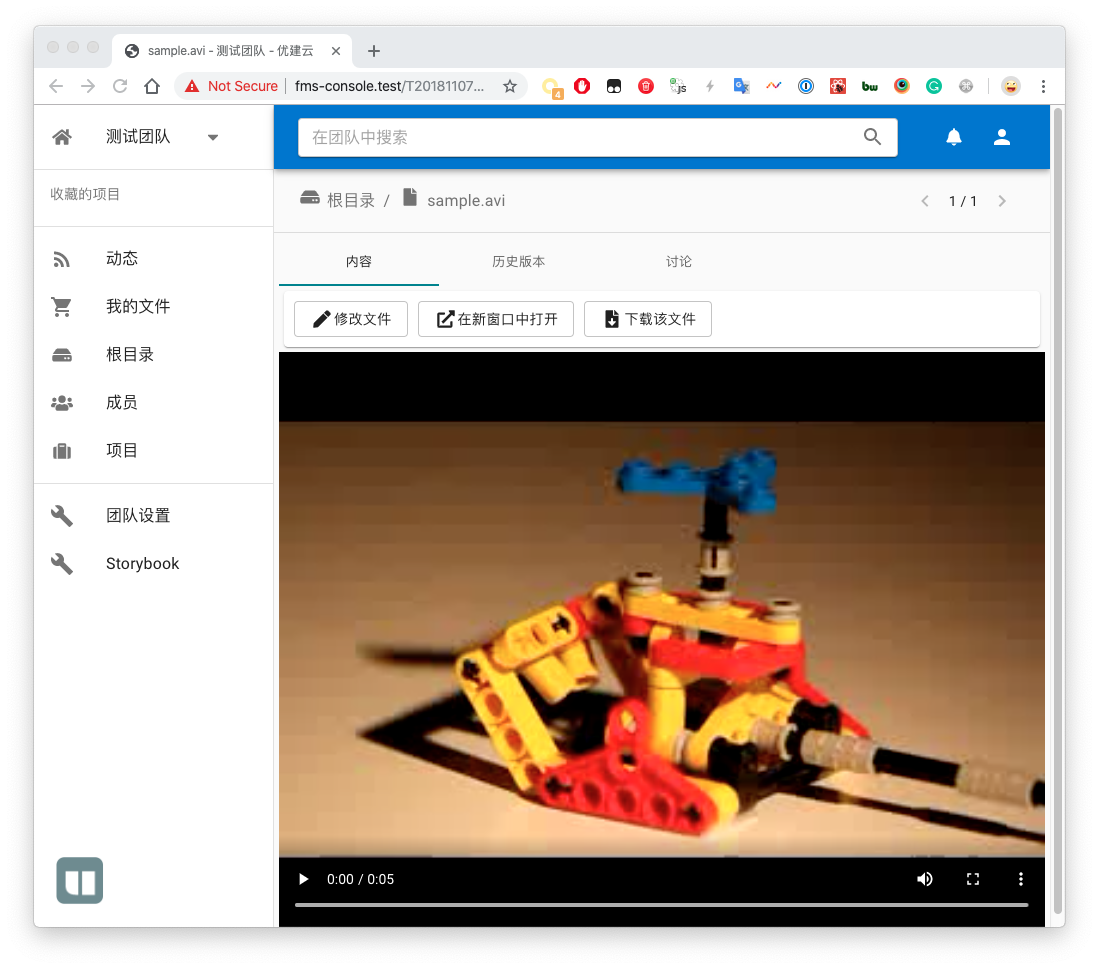The width and height of the screenshot is (1099, 969).
Task: Click the 修改文件 button
Action: [351, 320]
